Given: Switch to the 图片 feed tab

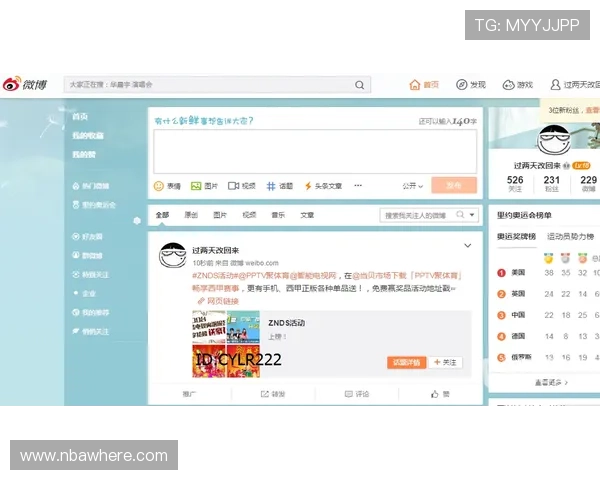Looking at the screenshot, I should click(x=220, y=215).
